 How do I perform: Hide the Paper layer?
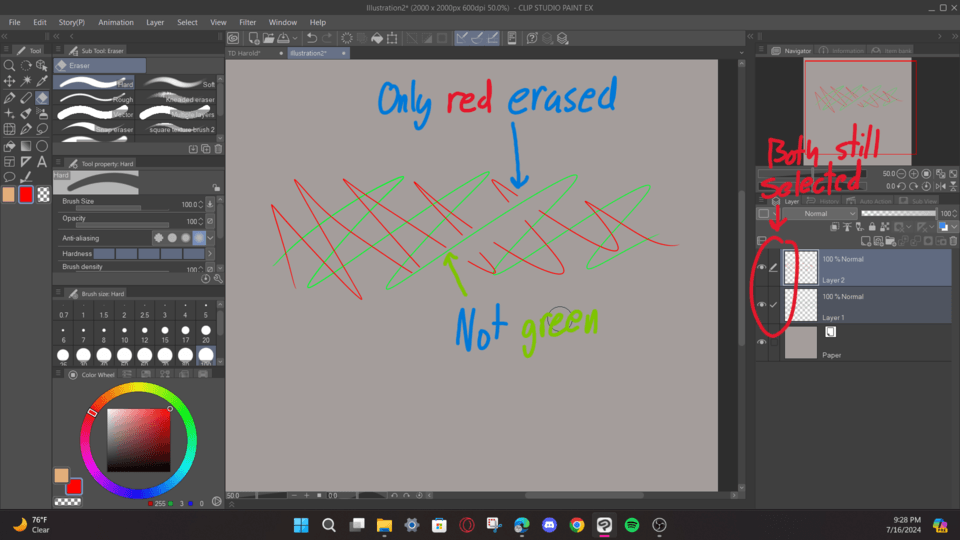pyautogui.click(x=762, y=342)
